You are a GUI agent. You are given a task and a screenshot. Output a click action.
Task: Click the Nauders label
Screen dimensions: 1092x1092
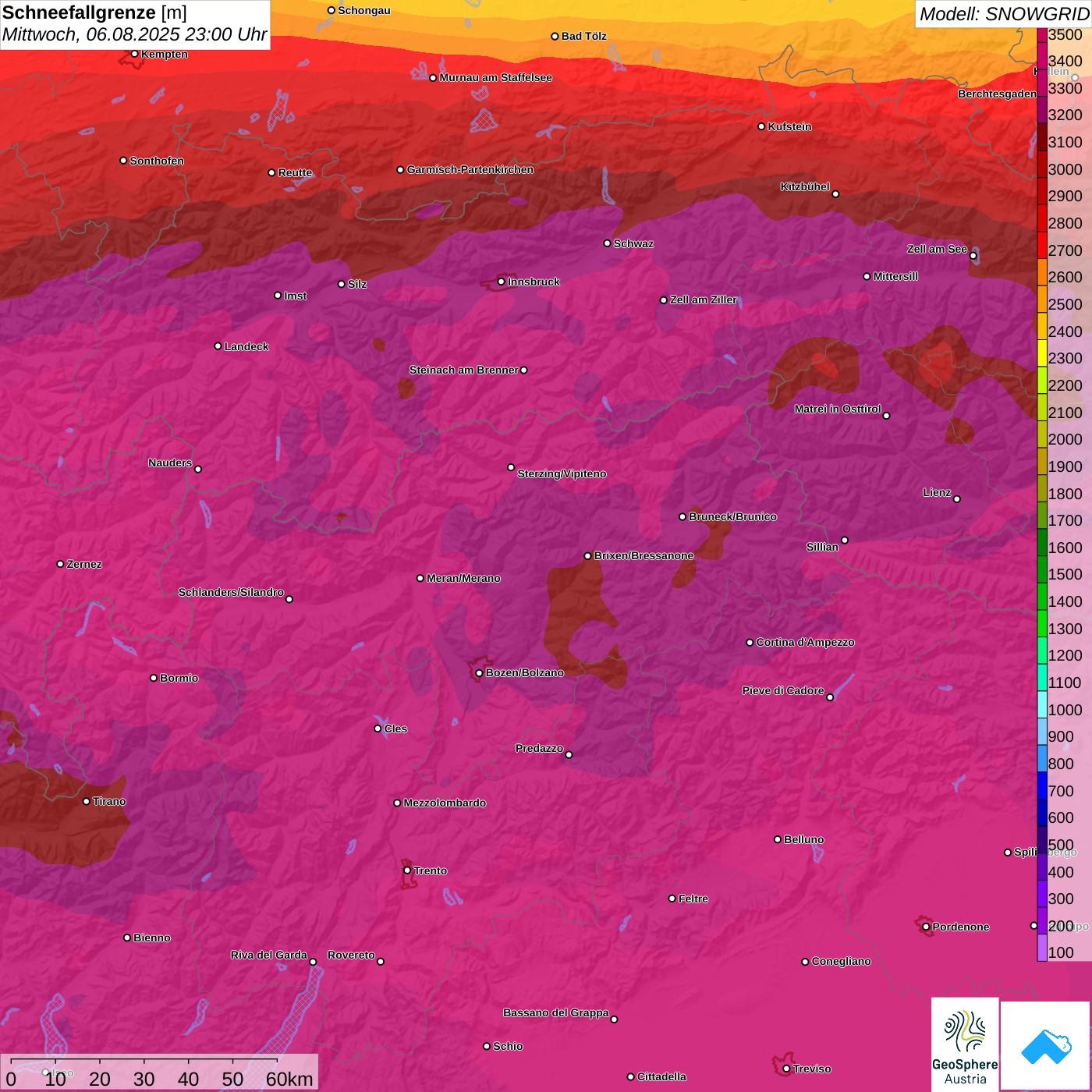click(x=170, y=463)
